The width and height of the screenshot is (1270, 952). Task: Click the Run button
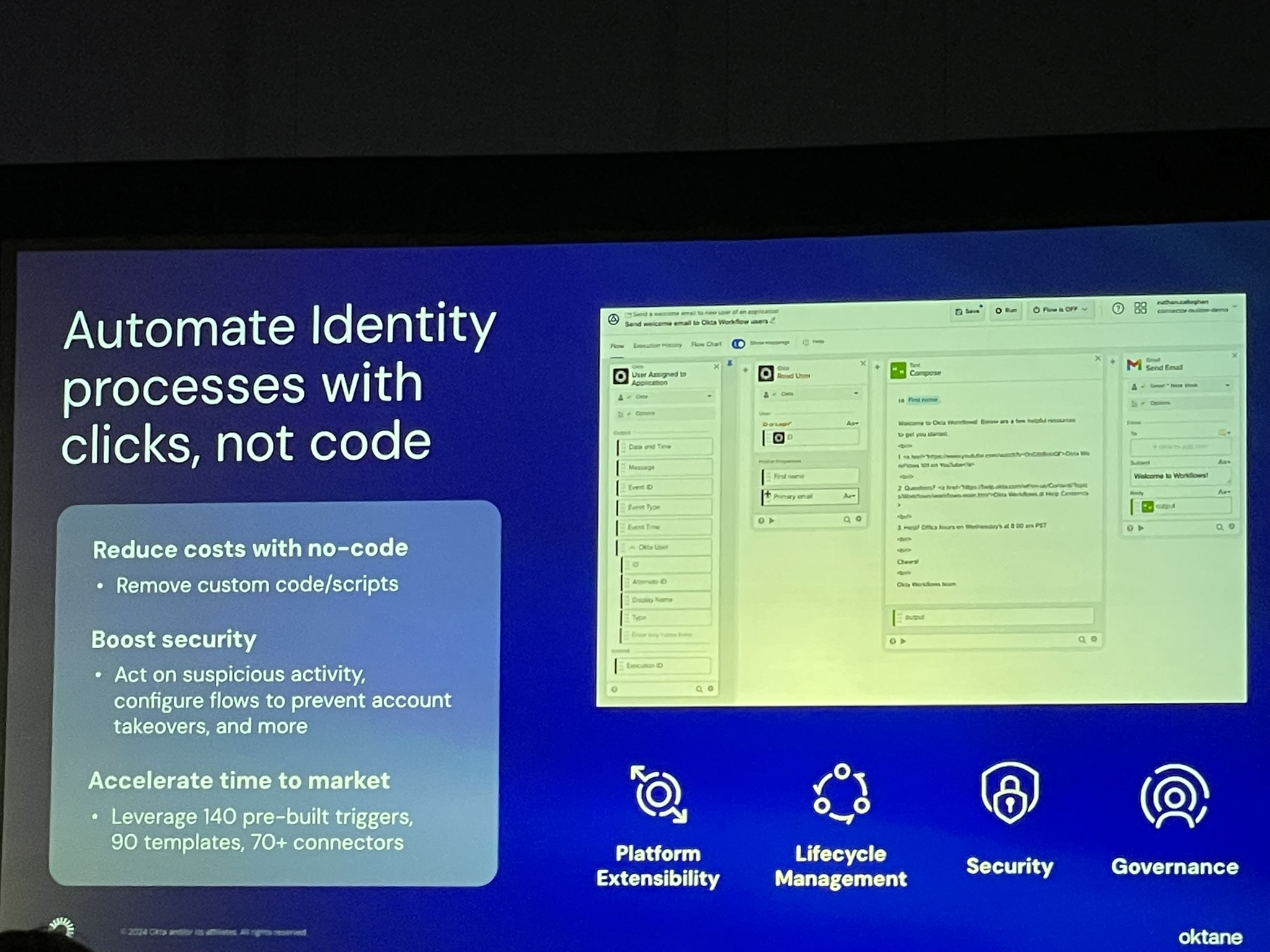[x=1006, y=311]
